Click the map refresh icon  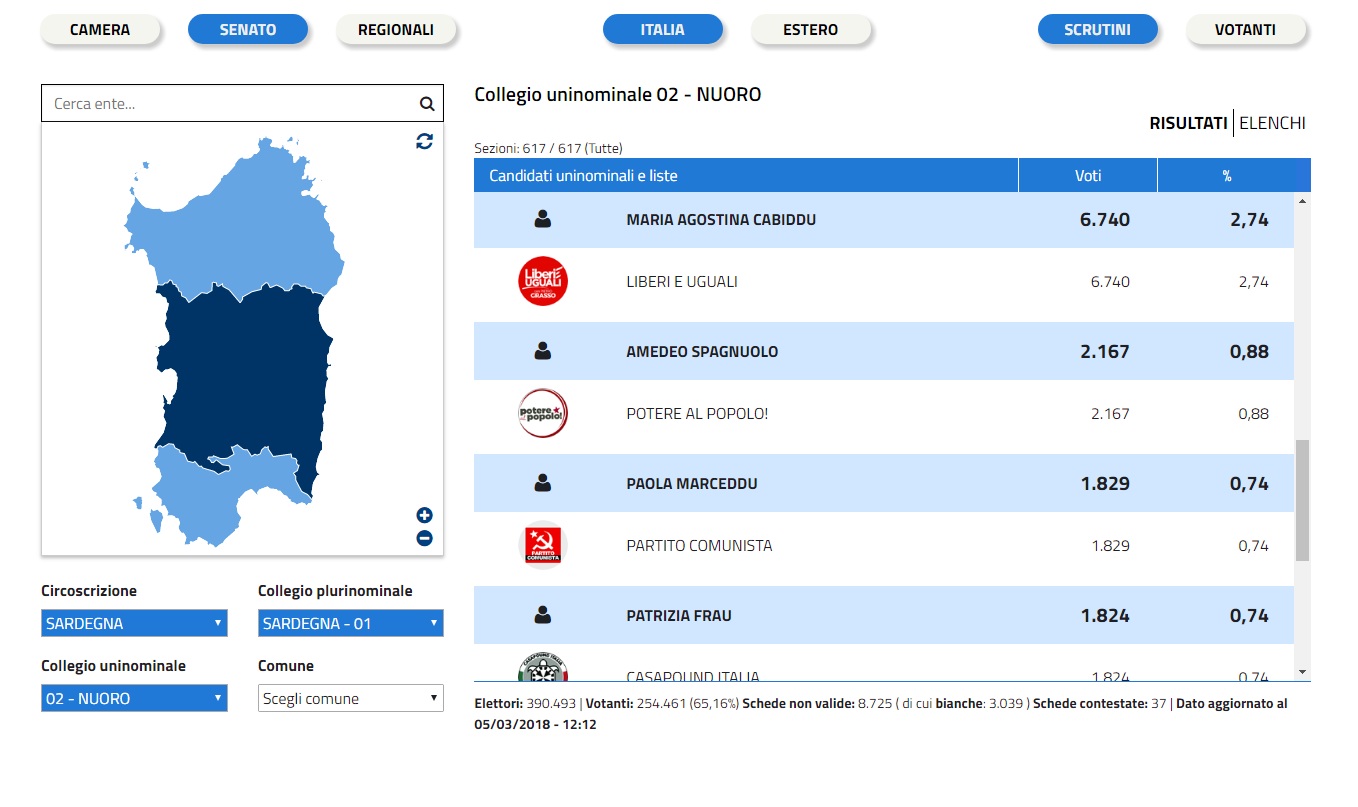424,141
